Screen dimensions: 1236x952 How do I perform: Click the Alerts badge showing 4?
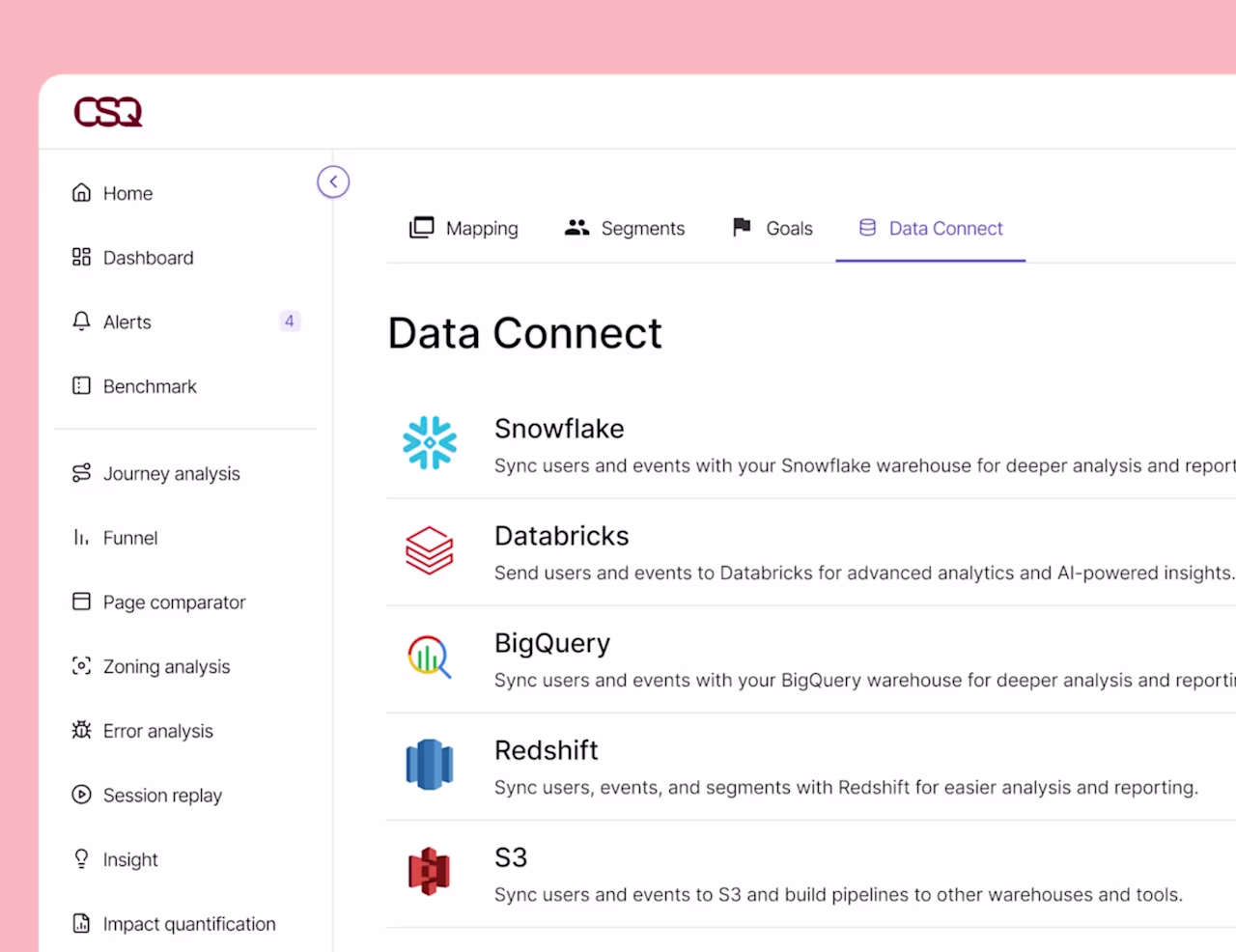(x=290, y=322)
